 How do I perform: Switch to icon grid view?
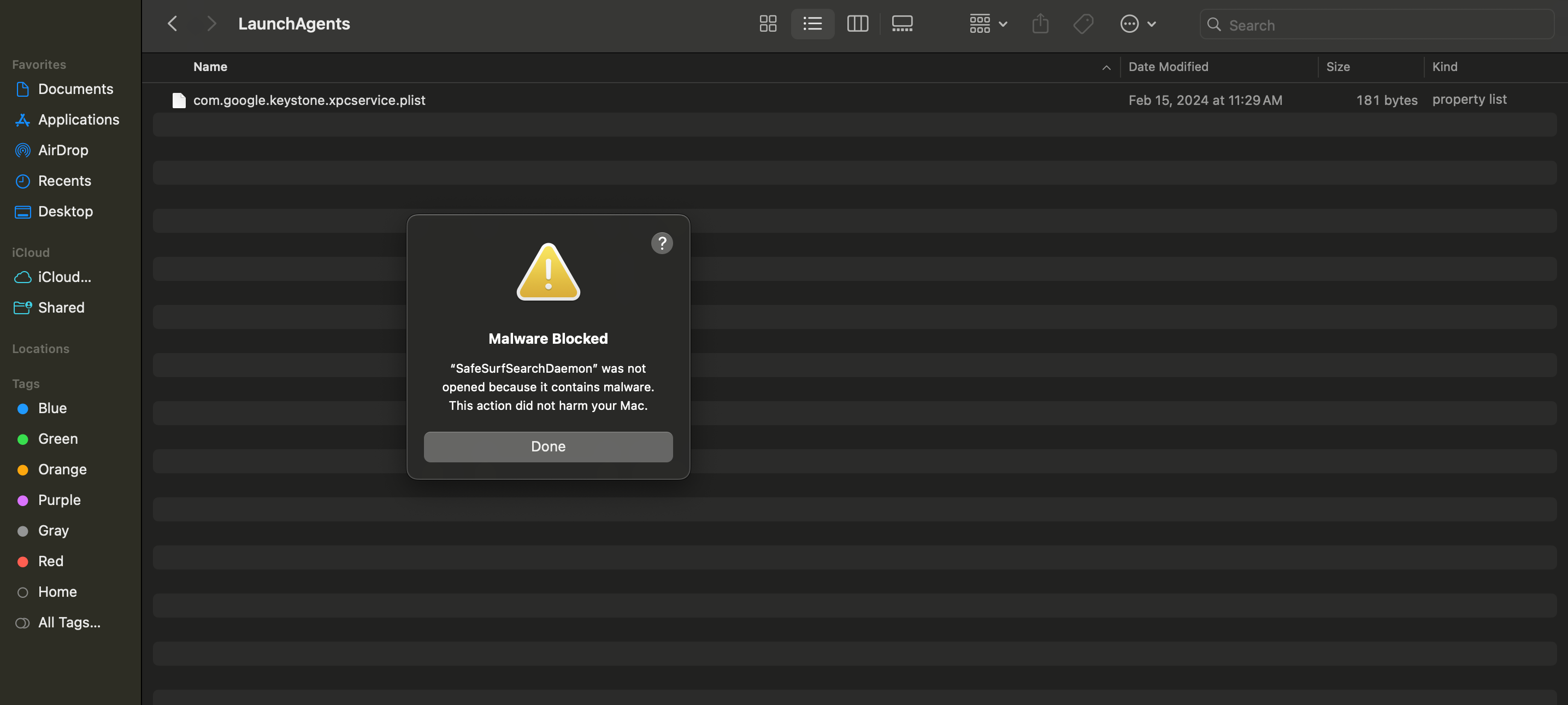(768, 23)
